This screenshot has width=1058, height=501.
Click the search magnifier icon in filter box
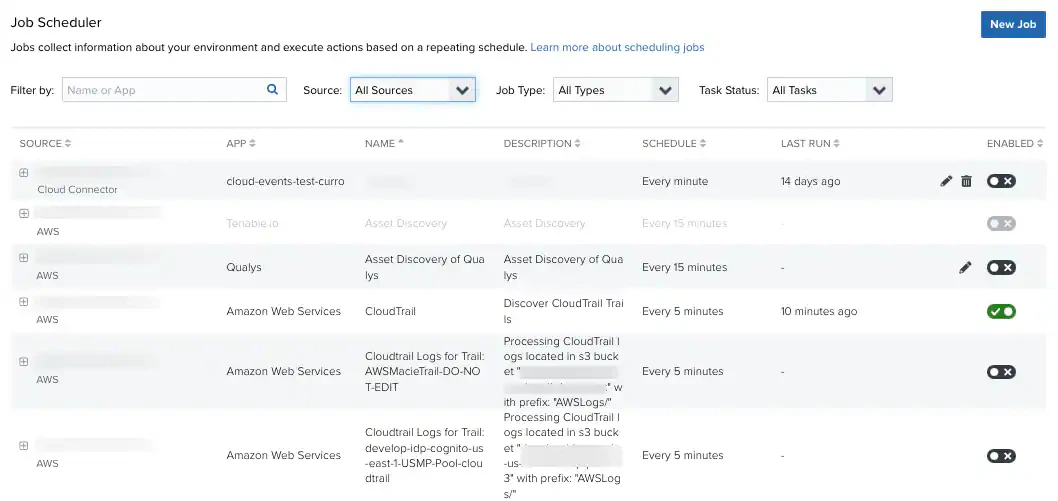(x=272, y=90)
